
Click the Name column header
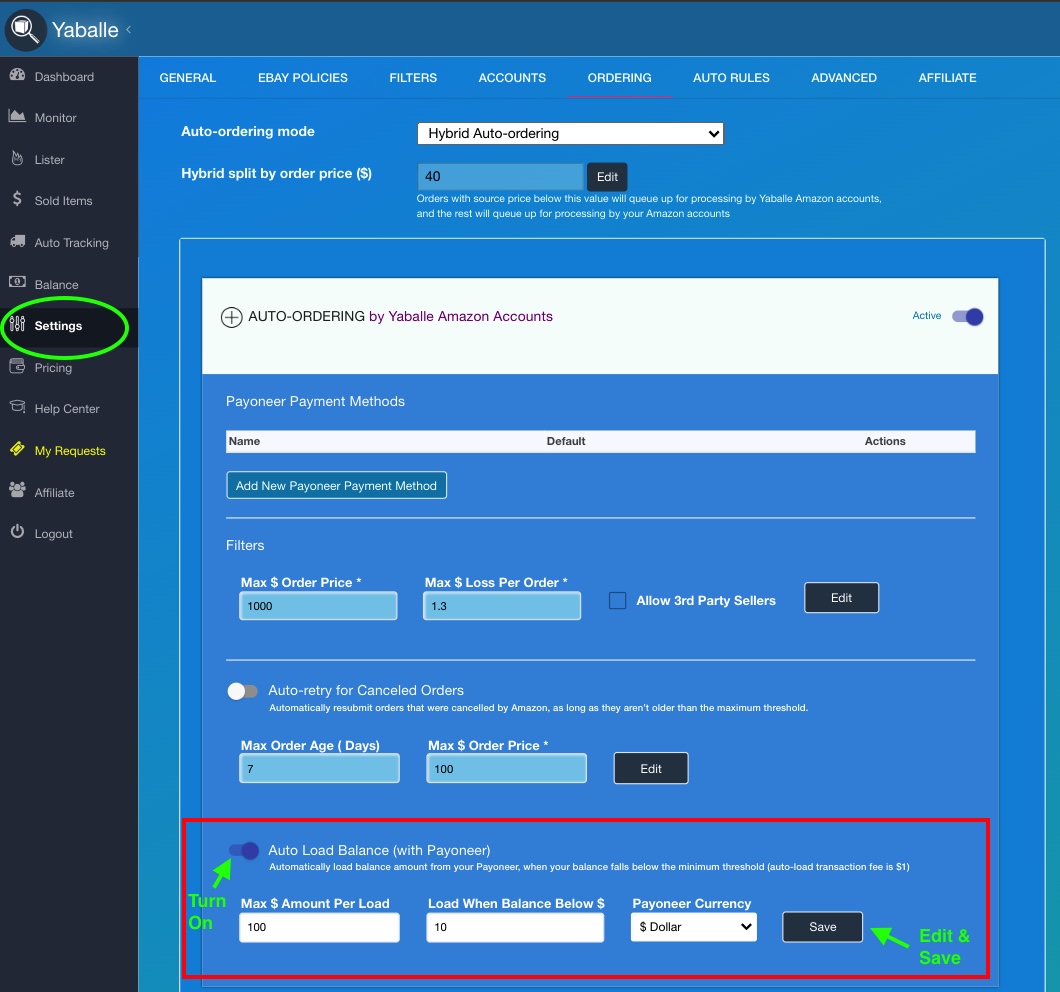coord(244,441)
